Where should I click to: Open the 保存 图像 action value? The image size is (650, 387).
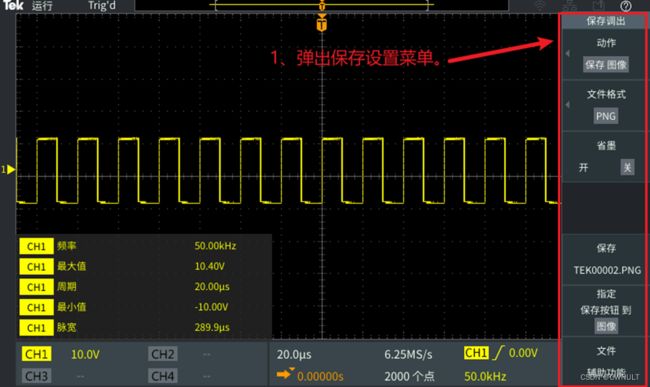point(606,65)
